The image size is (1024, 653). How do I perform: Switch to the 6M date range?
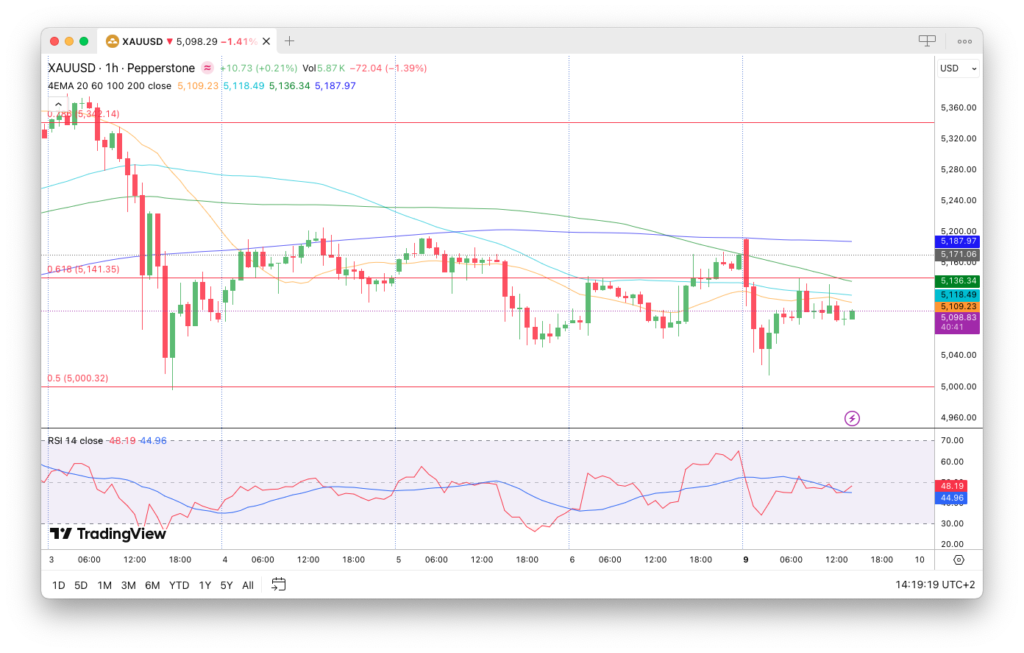pyautogui.click(x=153, y=584)
